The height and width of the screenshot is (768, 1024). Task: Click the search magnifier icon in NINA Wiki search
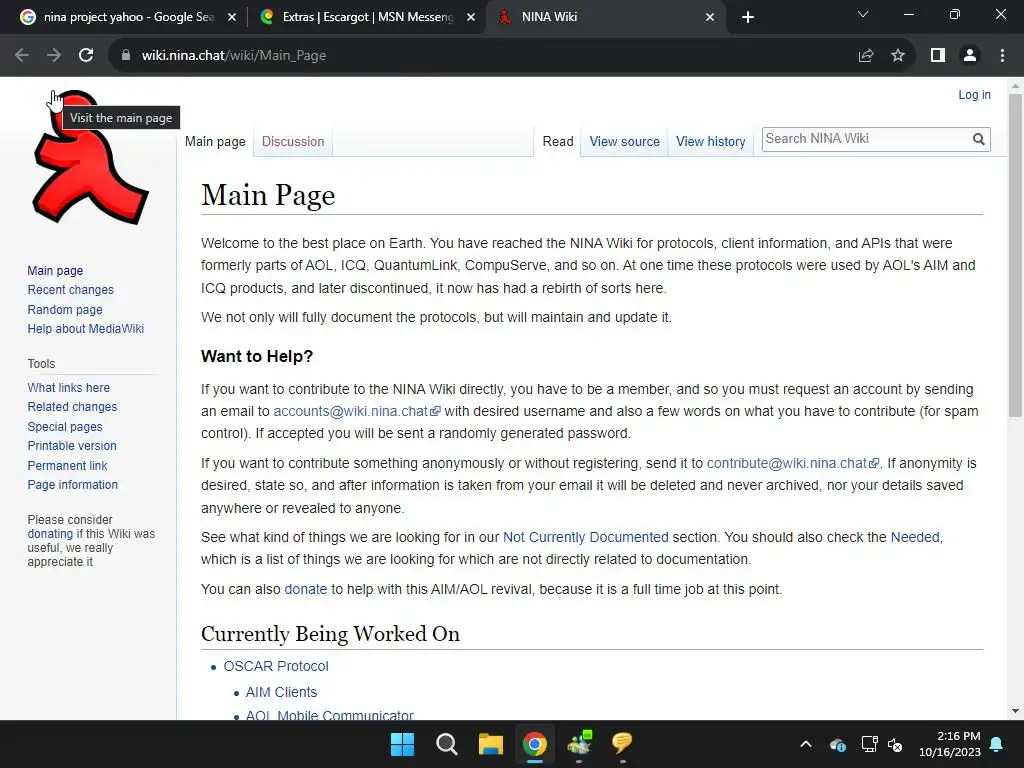coord(978,139)
